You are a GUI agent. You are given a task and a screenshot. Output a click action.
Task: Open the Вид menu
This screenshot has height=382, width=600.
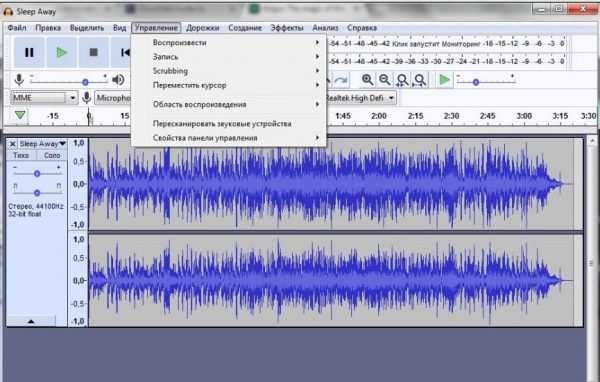tap(119, 28)
